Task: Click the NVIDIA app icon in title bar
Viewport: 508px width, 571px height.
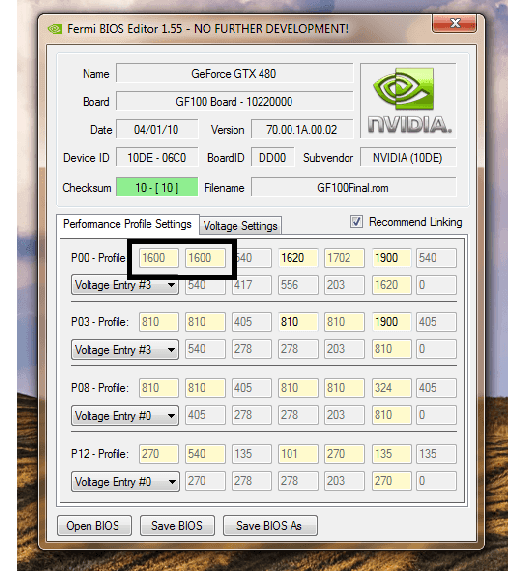Action: point(55,29)
